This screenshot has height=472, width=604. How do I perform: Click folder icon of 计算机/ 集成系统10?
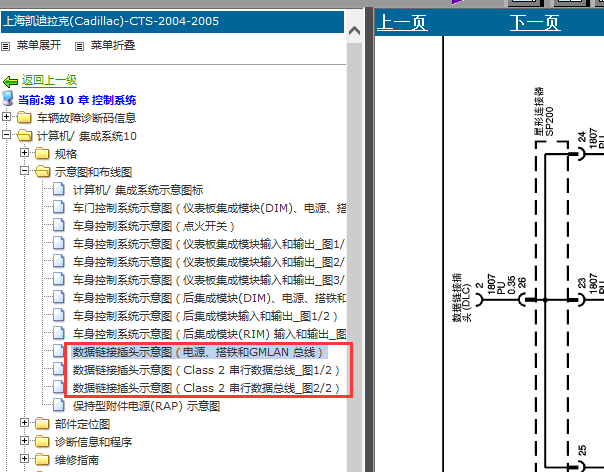click(25, 135)
